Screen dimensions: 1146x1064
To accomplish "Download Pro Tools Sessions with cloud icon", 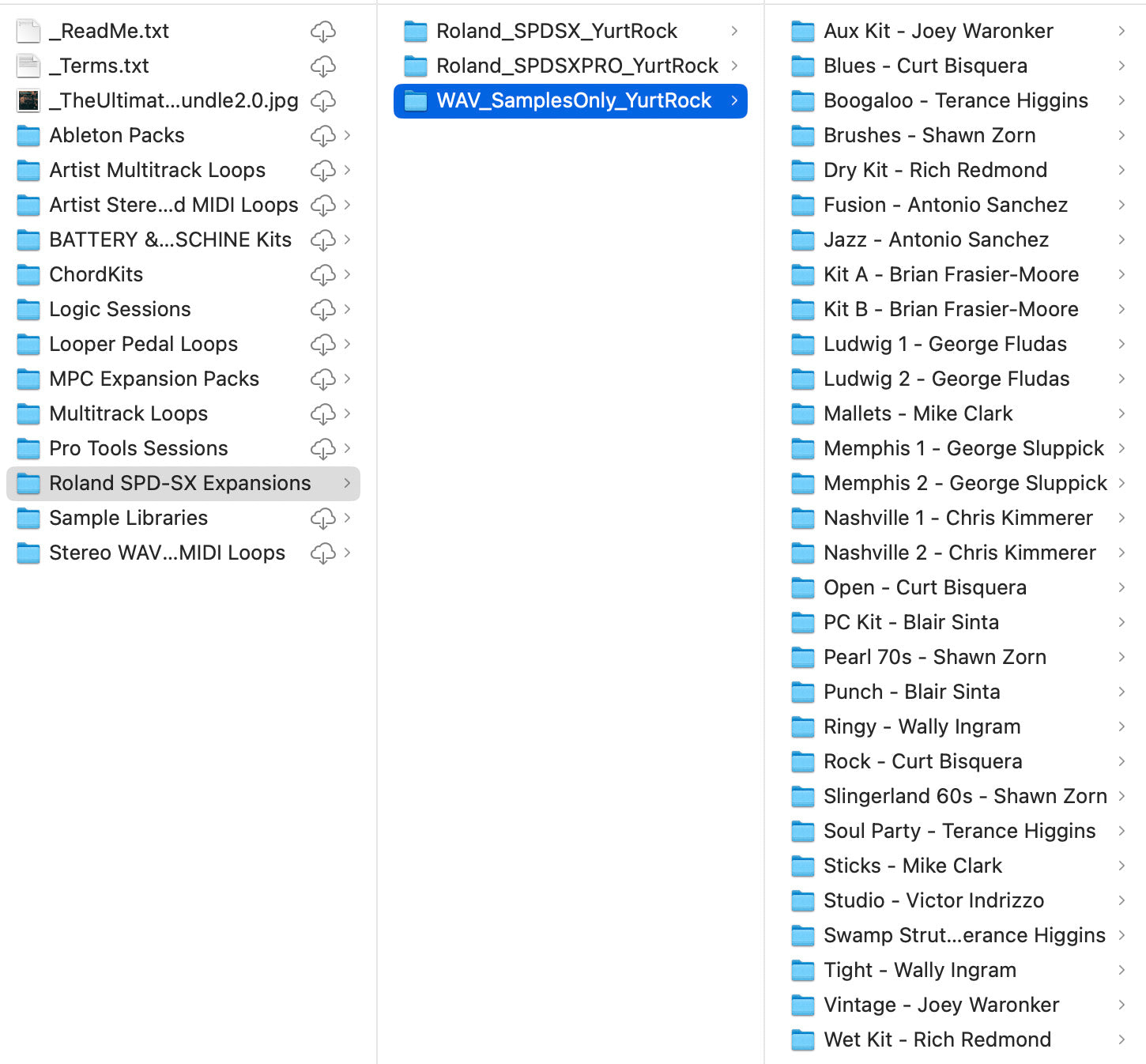I will 322,449.
